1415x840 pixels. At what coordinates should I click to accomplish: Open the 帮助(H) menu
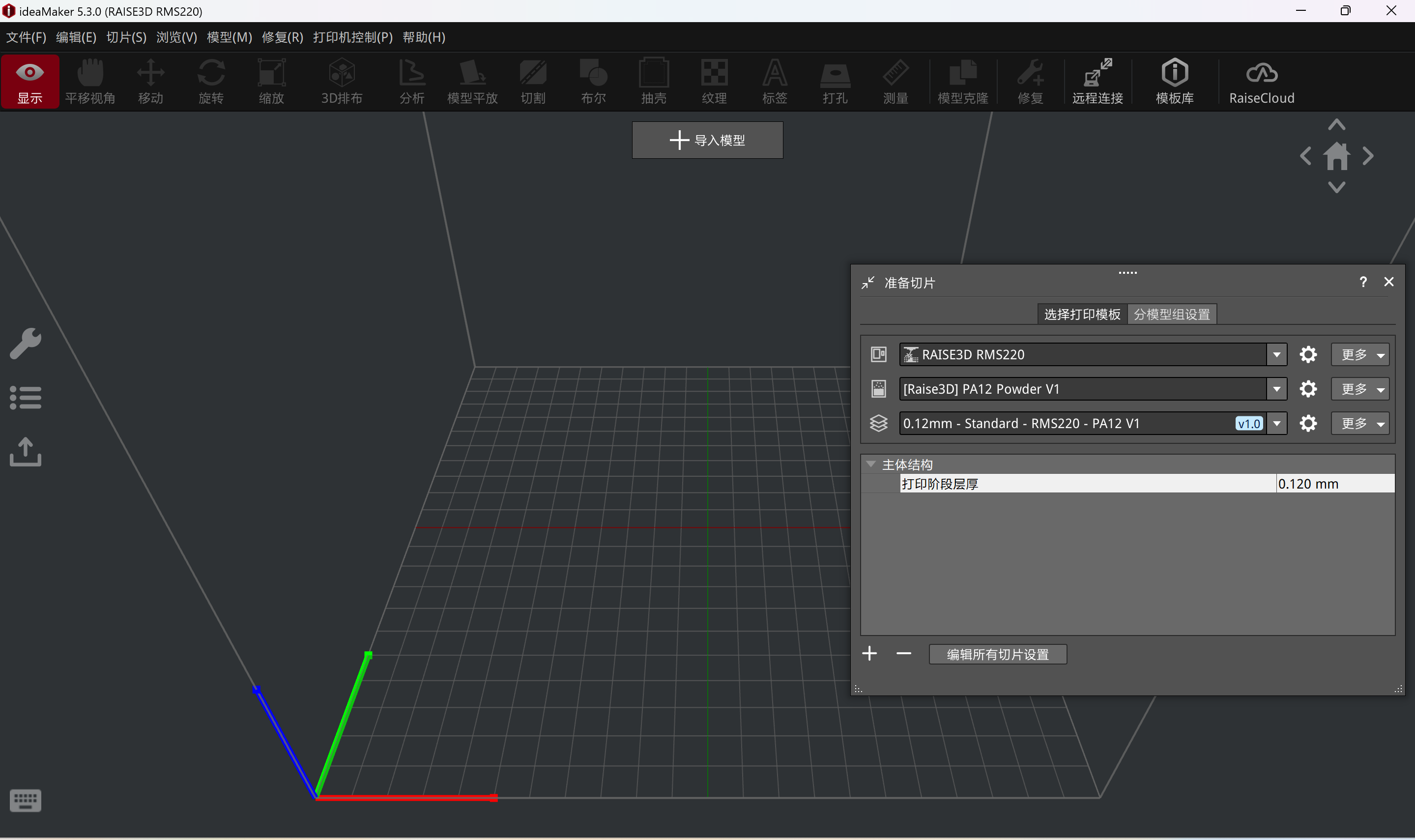pyautogui.click(x=424, y=37)
